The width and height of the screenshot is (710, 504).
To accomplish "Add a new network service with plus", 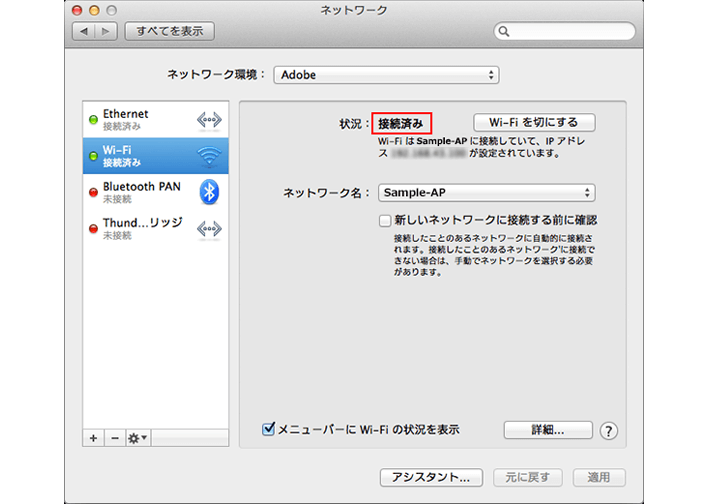I will point(94,438).
